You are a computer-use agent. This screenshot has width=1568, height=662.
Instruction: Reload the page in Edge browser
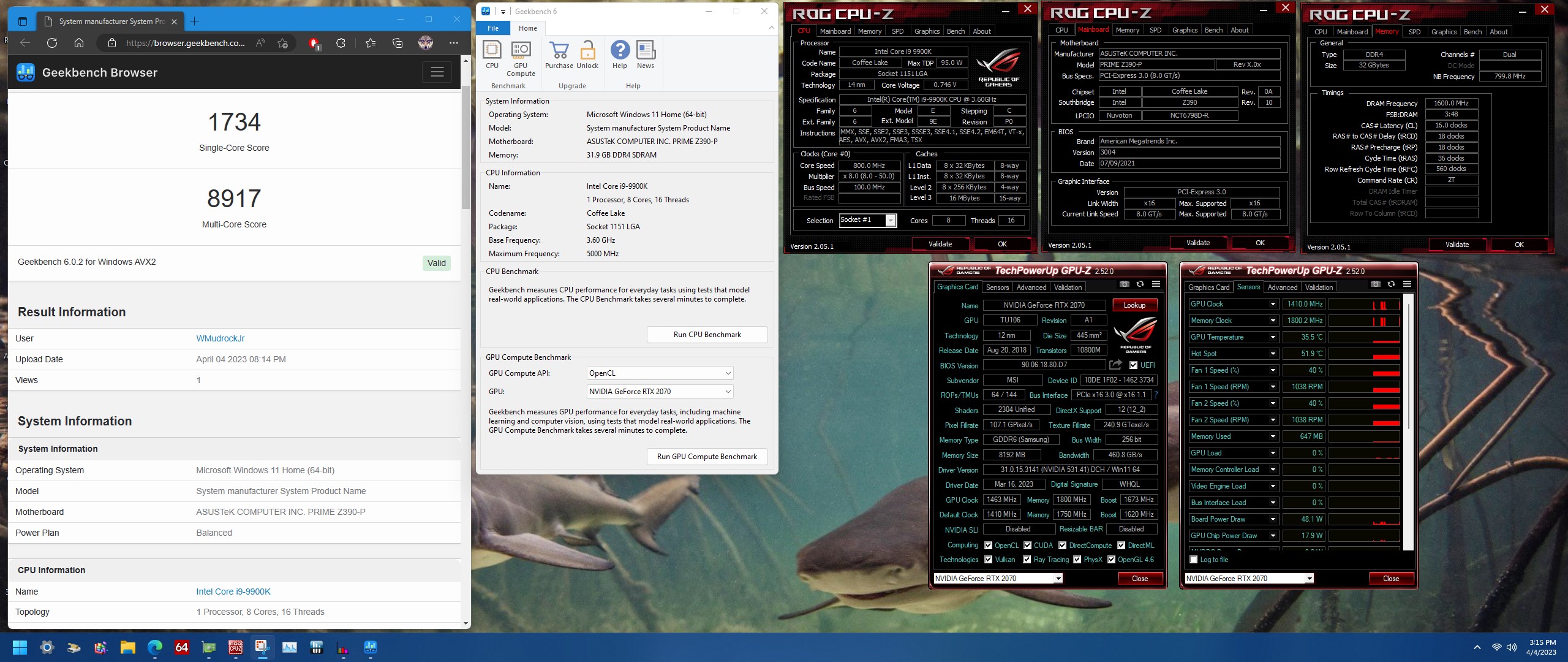tap(52, 43)
